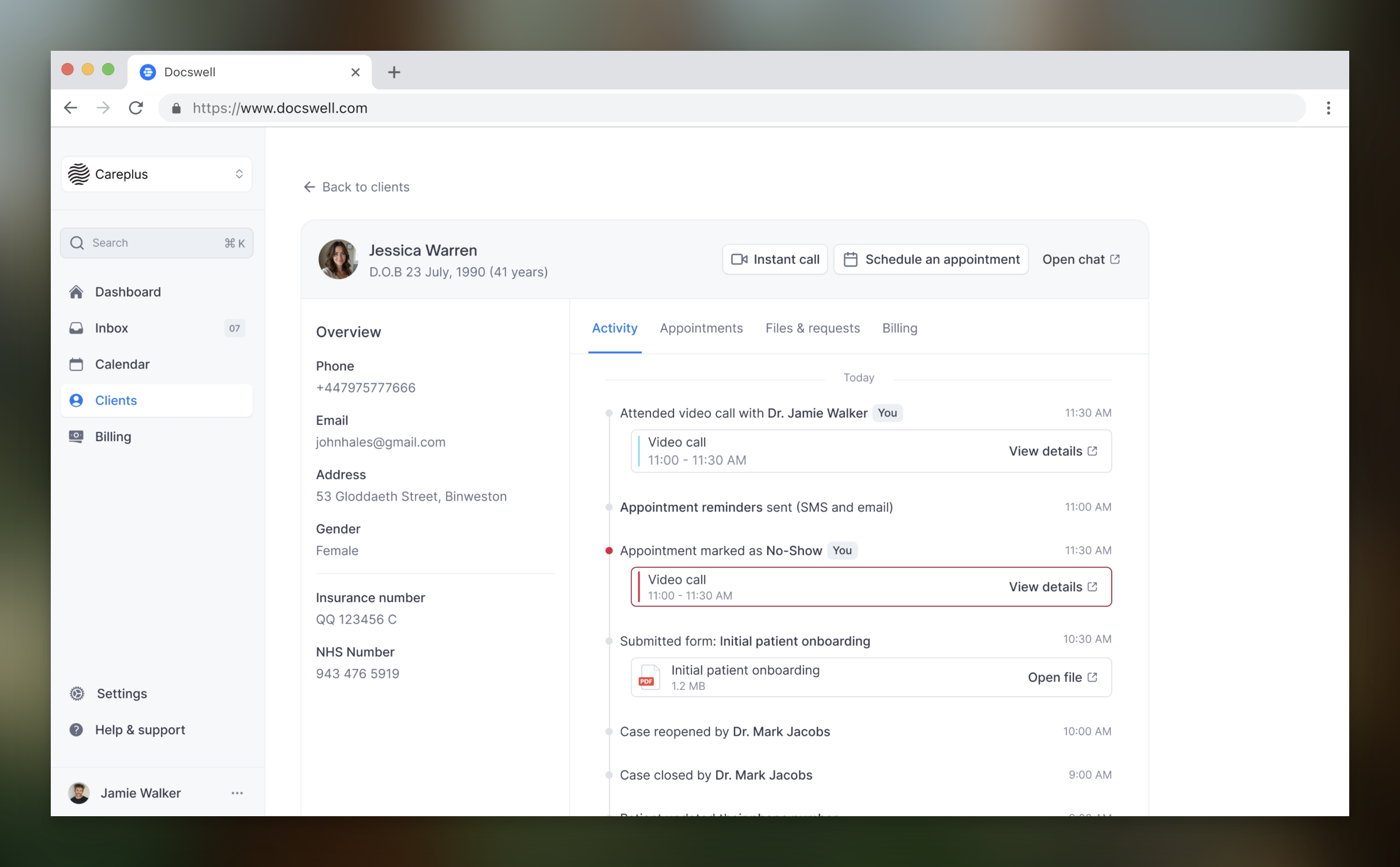Click the external link icon beside Open chat
Image resolution: width=1400 pixels, height=867 pixels.
(x=1115, y=259)
